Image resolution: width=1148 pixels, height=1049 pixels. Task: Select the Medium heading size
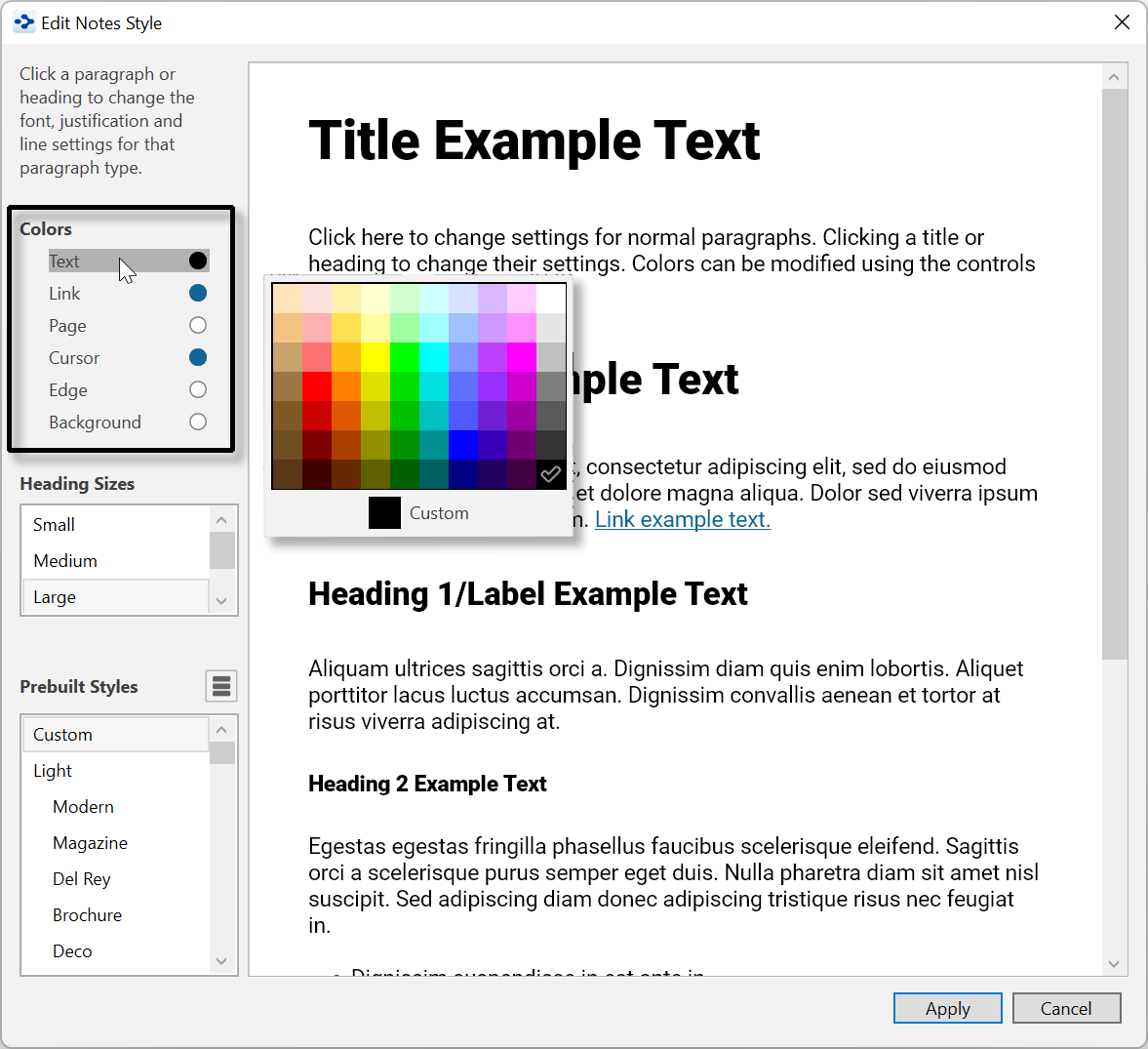click(65, 561)
